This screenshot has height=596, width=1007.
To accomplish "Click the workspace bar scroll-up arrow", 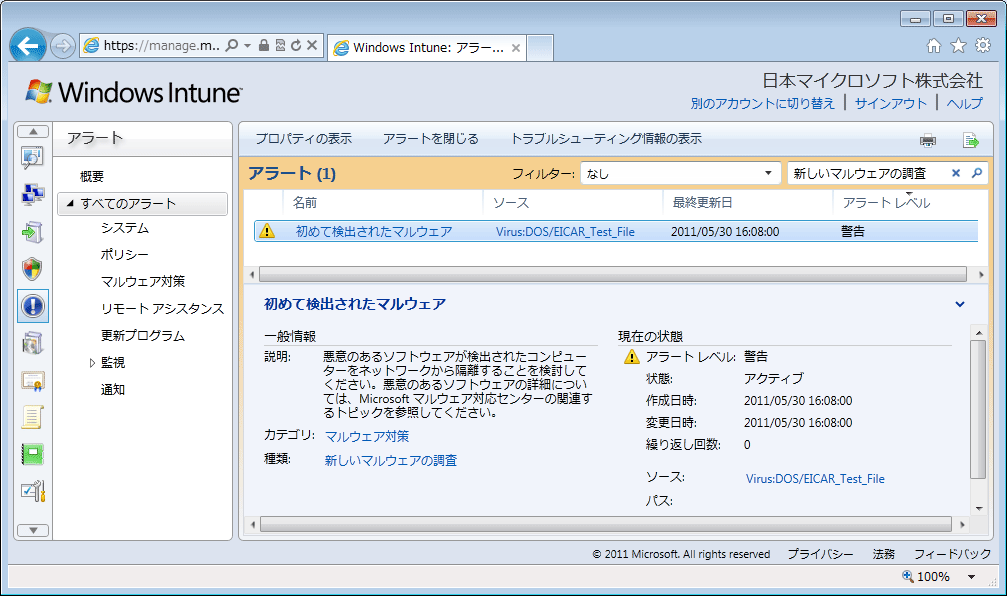I will click(33, 132).
